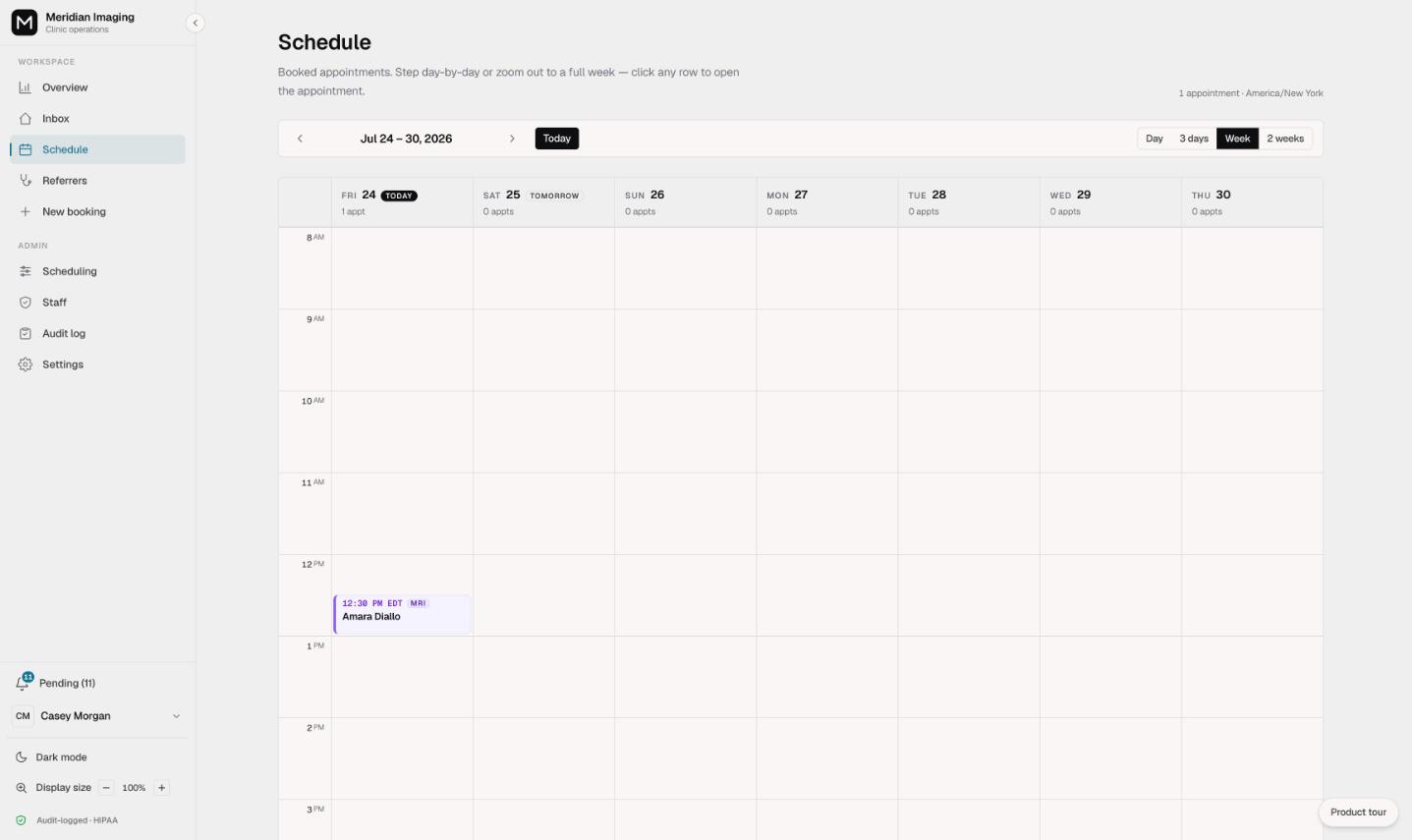This screenshot has width=1412, height=840.
Task: Open the Audit log page
Action: point(97,334)
